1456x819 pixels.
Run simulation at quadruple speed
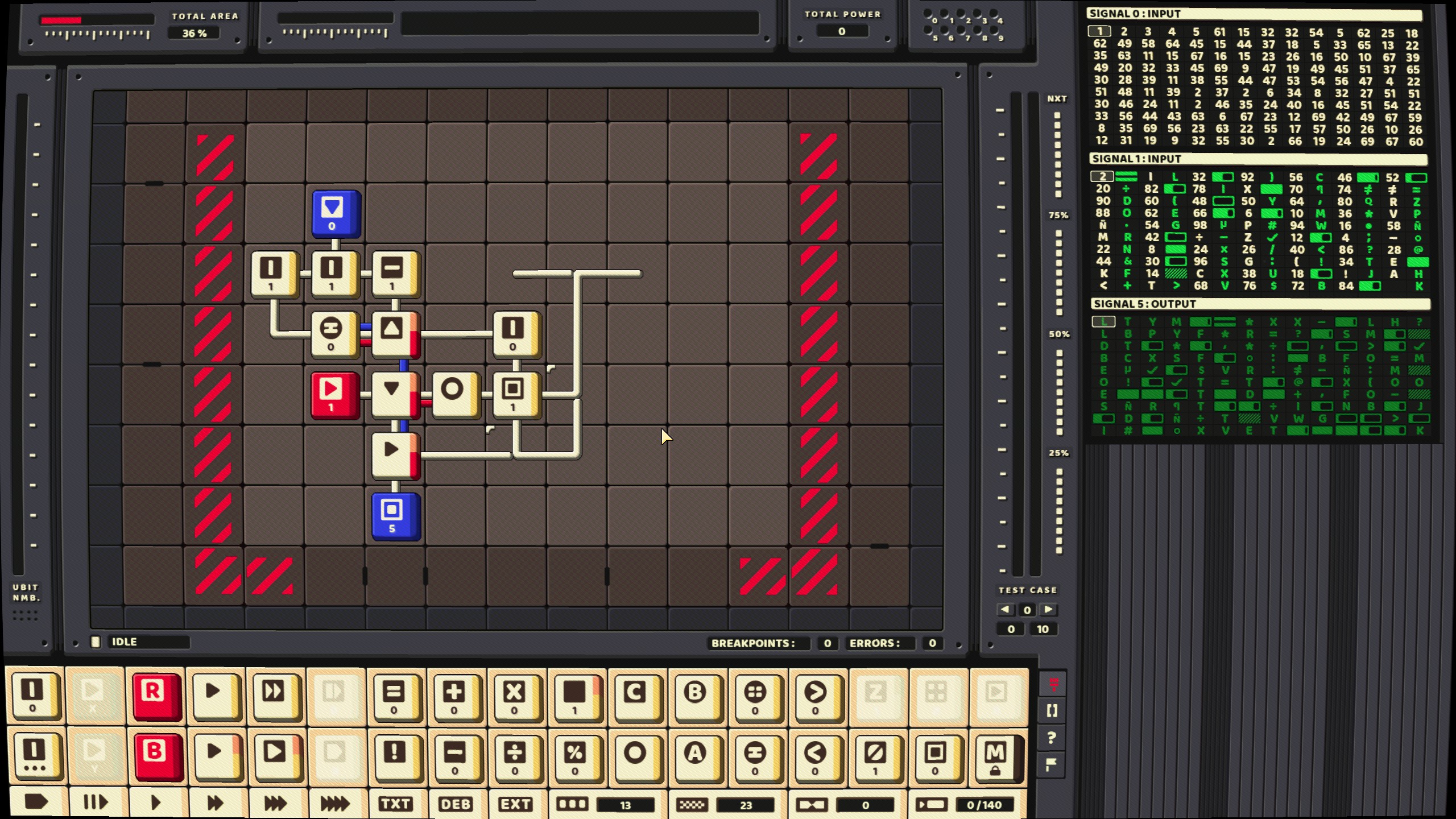pyautogui.click(x=336, y=803)
